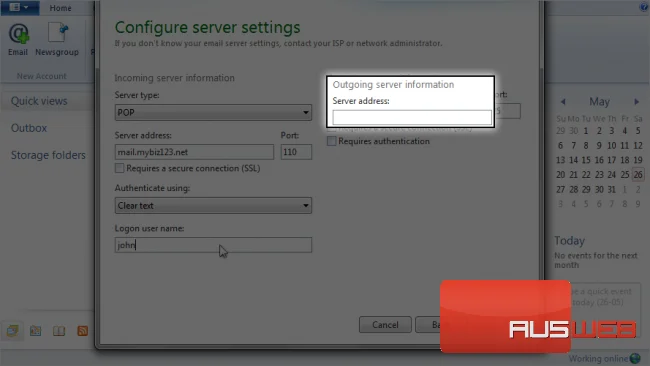Open the RSS Feeds orange icon
The image size is (650, 366).
coord(82,330)
